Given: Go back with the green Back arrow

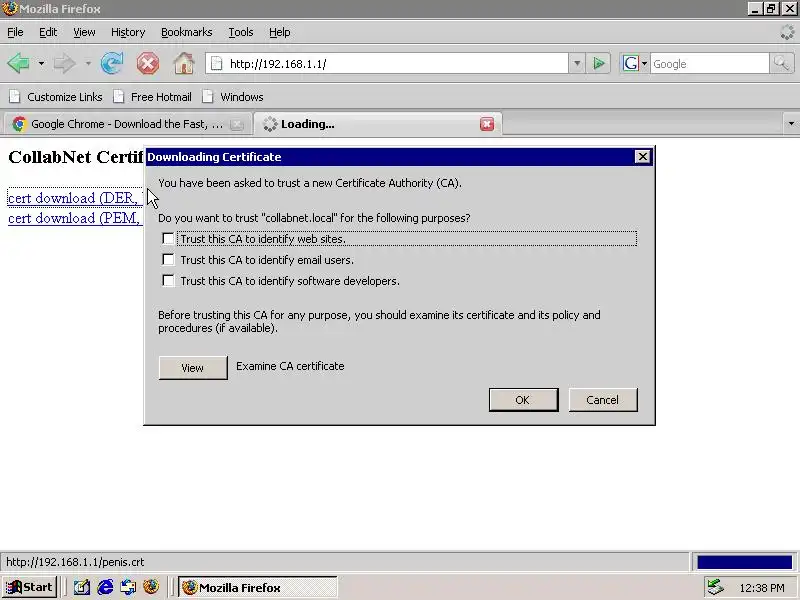Looking at the screenshot, I should [x=19, y=64].
